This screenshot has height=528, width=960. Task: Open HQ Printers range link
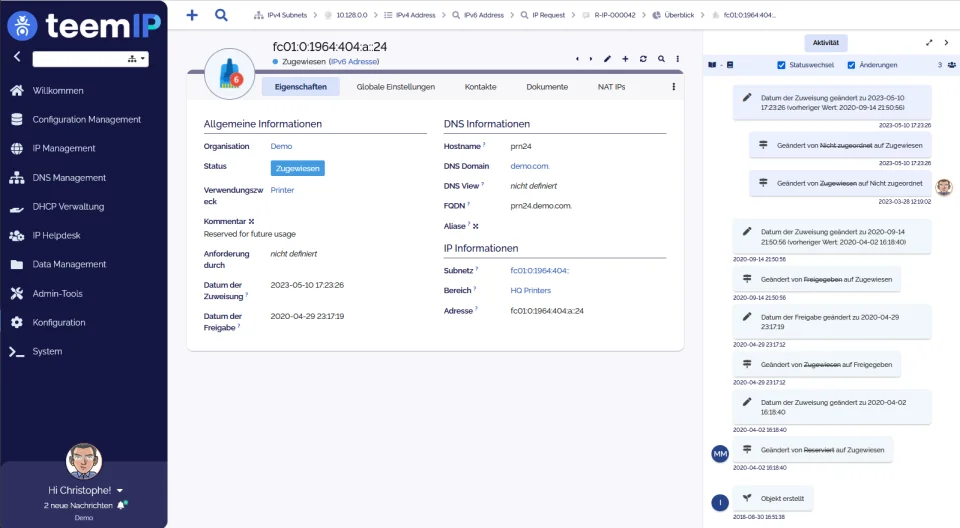pyautogui.click(x=531, y=291)
